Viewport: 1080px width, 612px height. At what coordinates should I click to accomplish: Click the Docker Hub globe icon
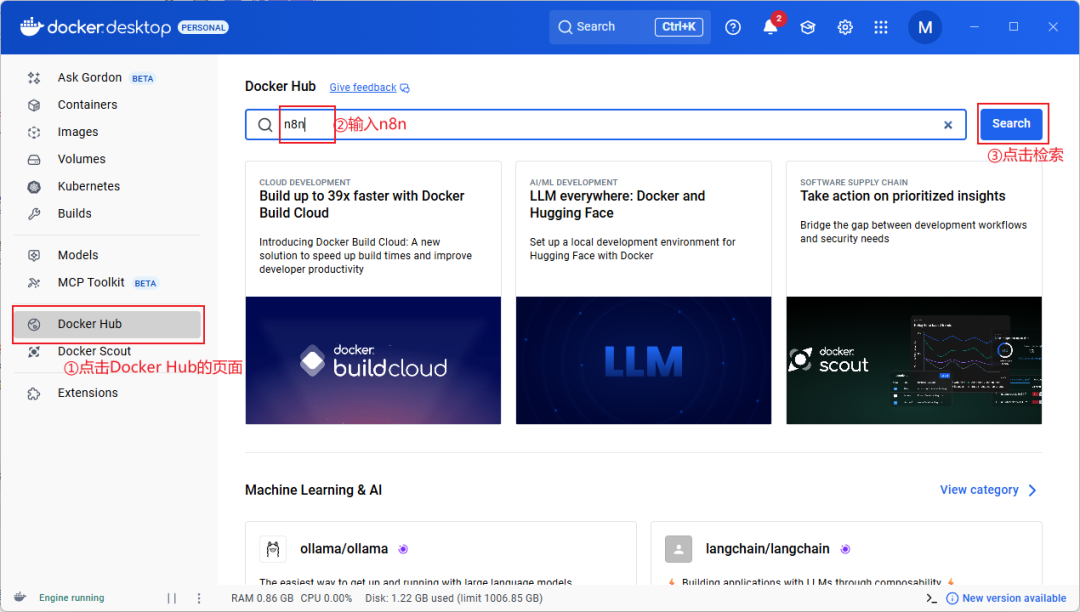pos(34,324)
